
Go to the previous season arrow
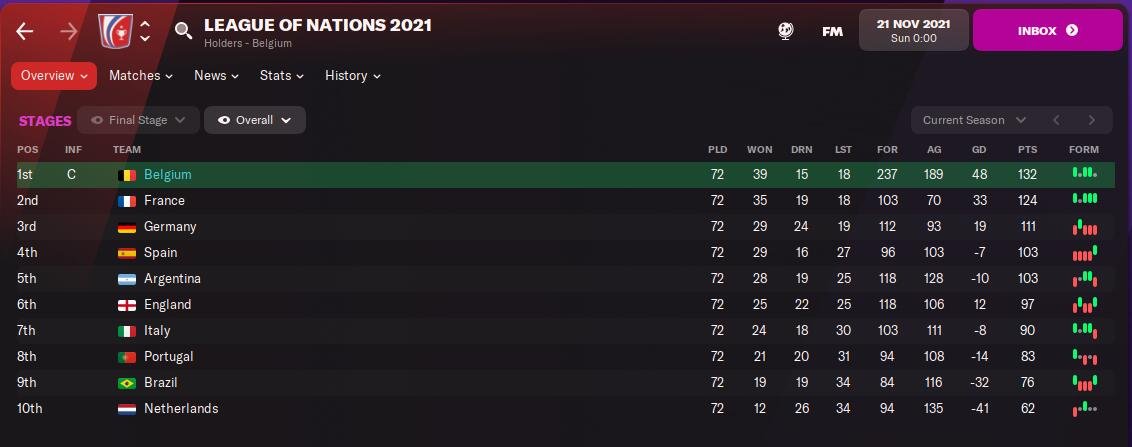pos(1056,120)
